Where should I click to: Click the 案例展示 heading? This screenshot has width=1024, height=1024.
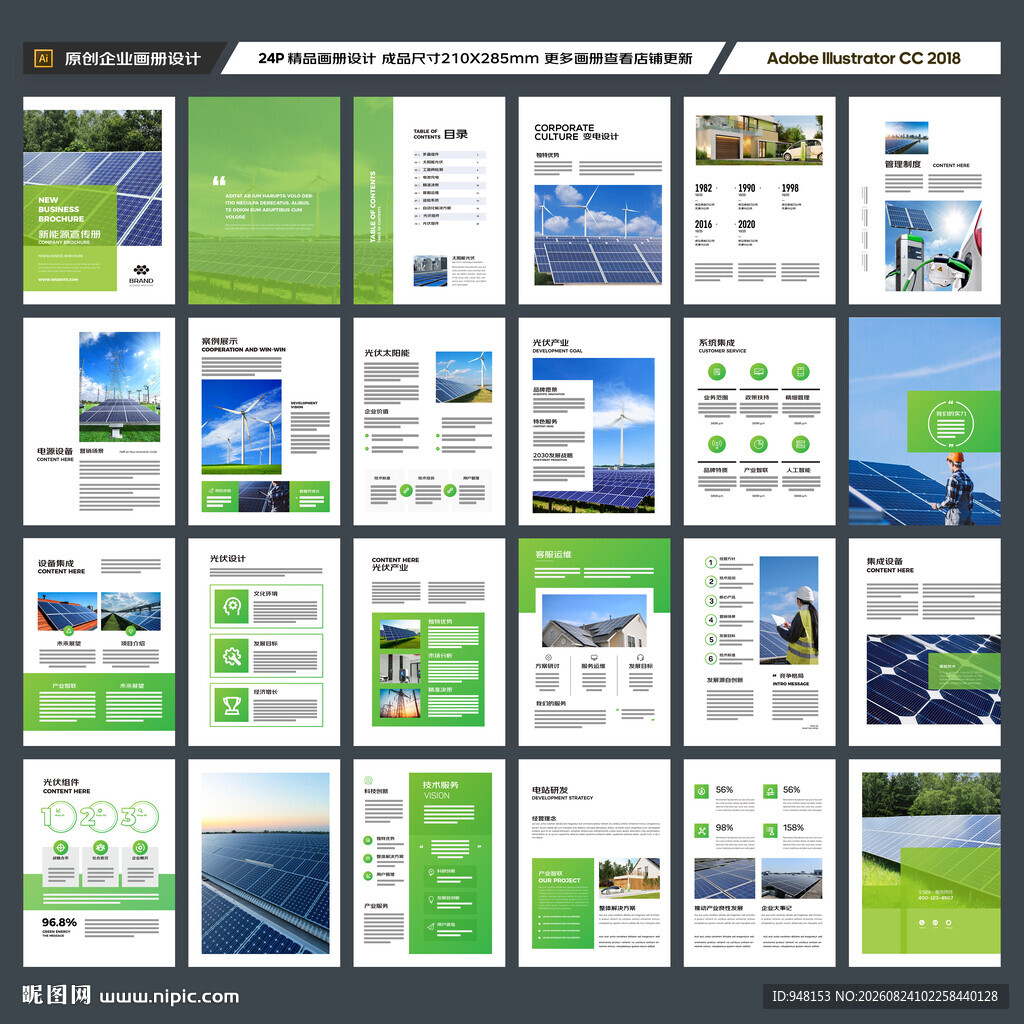219,341
